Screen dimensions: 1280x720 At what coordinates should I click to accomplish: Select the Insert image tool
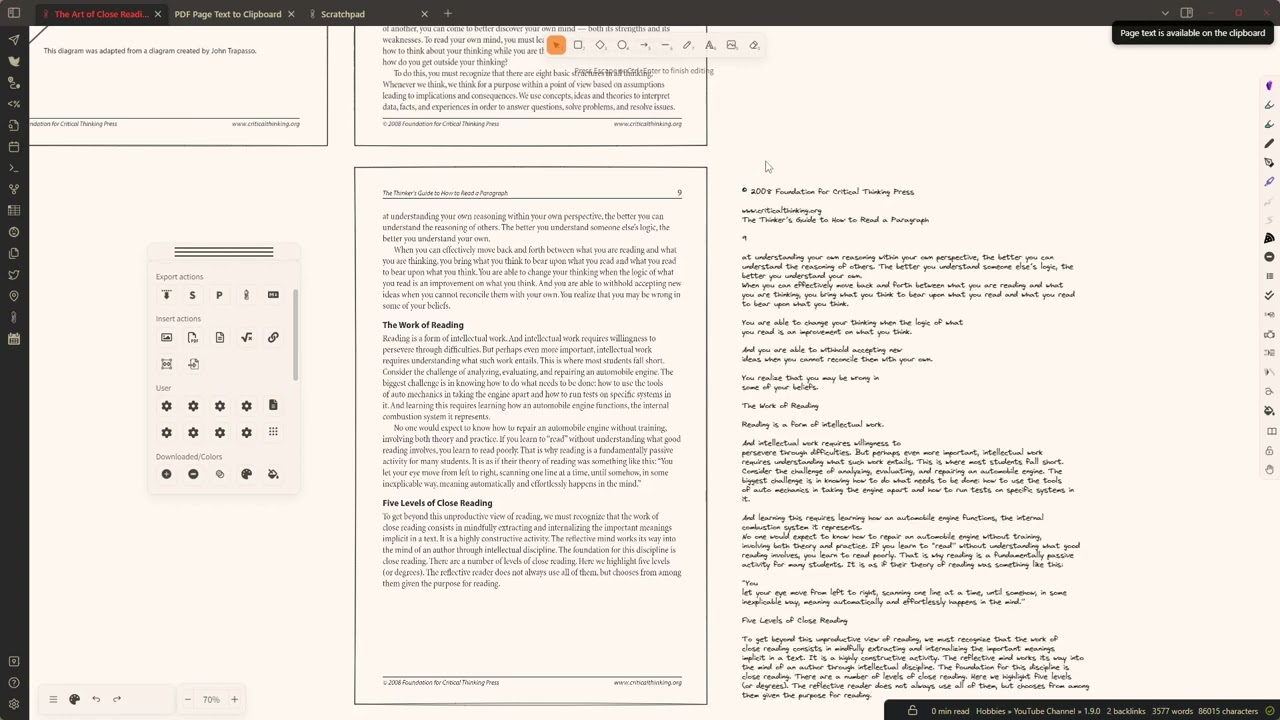point(732,45)
